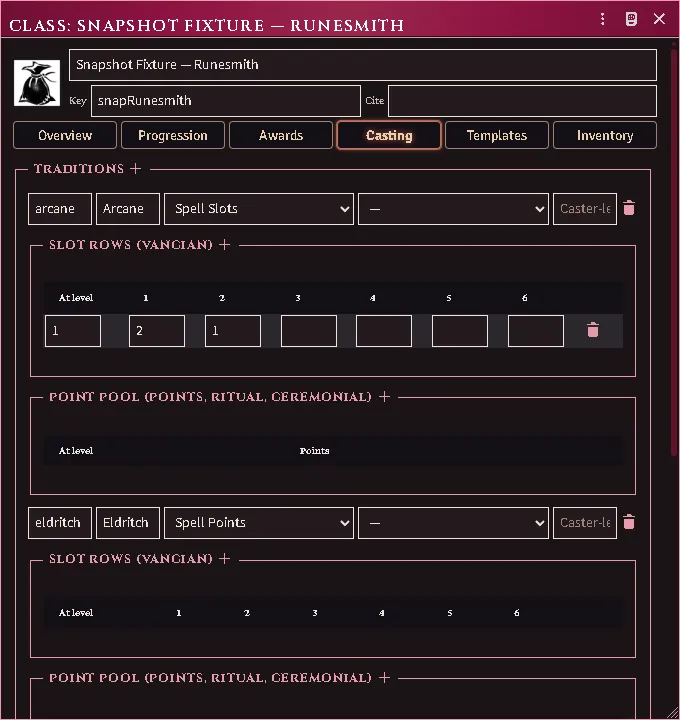Click the eldritch Caster-level formula field
The image size is (680, 720).
coord(585,523)
